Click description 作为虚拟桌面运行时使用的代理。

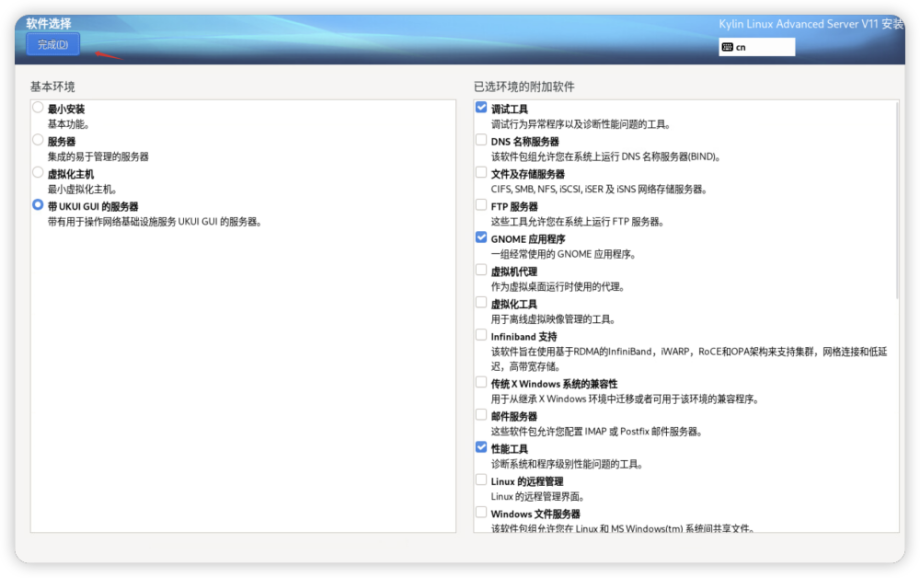pyautogui.click(x=558, y=287)
